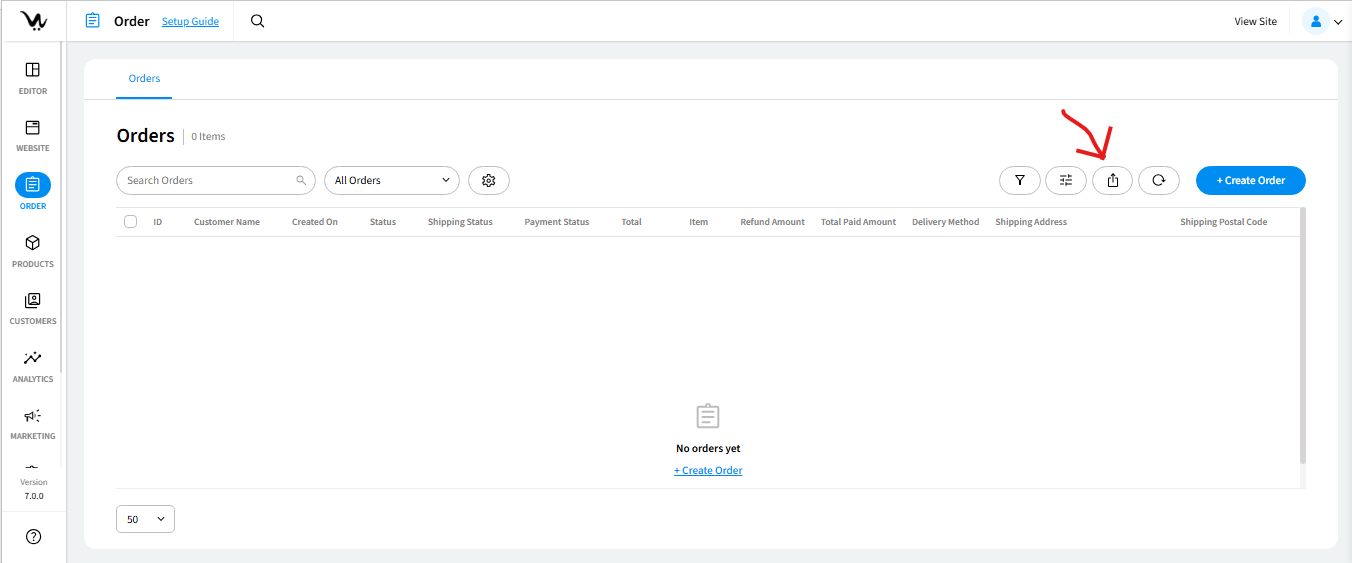Tick the select-all orders checkbox

click(131, 222)
